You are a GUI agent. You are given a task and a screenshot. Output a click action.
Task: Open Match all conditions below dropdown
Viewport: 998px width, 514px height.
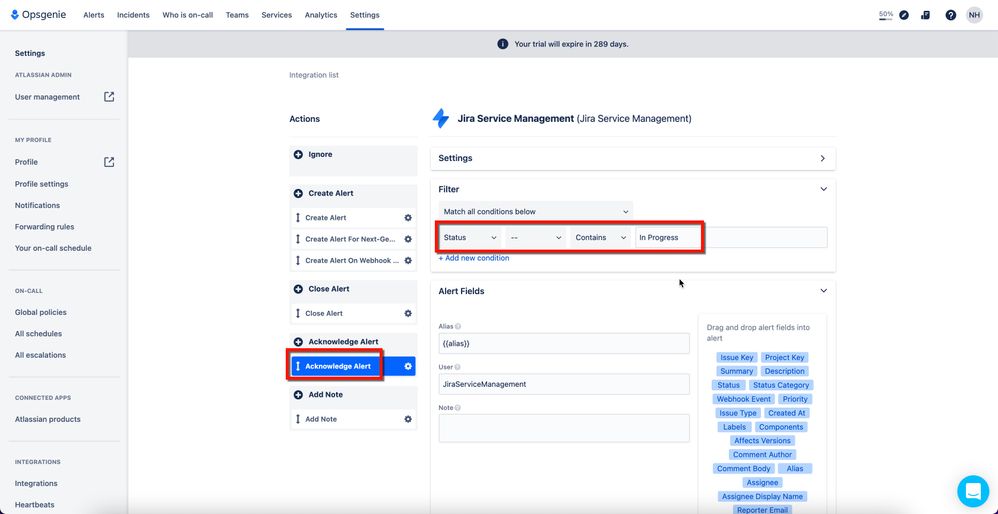(x=536, y=211)
